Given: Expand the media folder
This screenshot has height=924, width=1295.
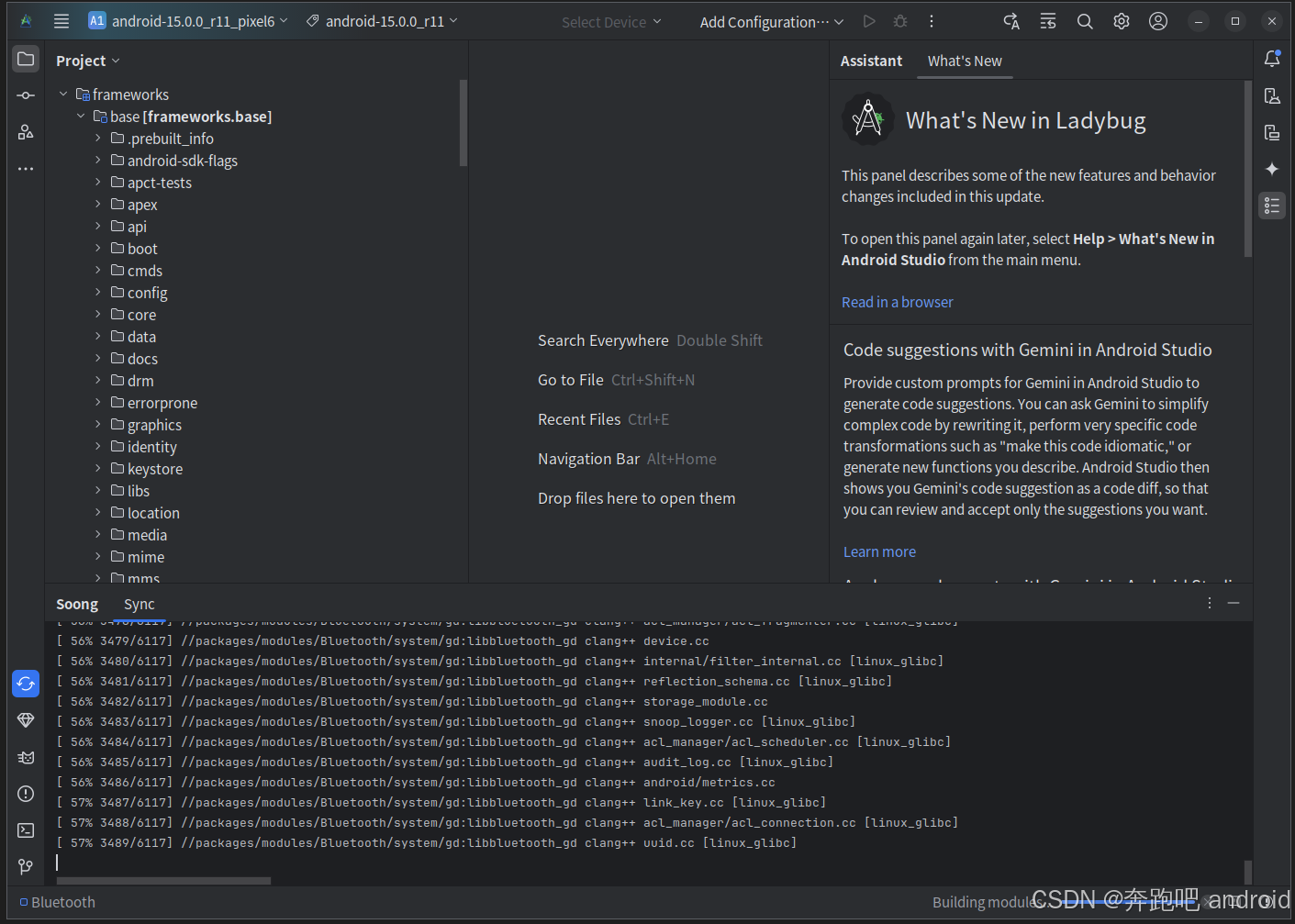Looking at the screenshot, I should [x=98, y=534].
